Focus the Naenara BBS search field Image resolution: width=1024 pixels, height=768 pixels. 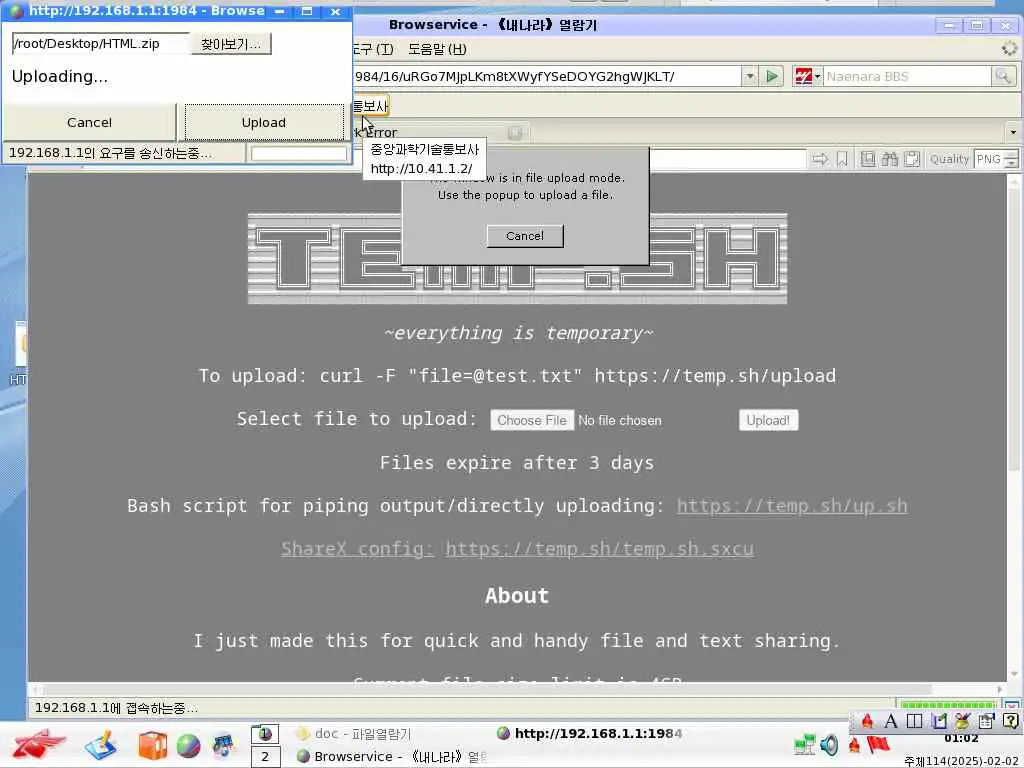(x=907, y=76)
